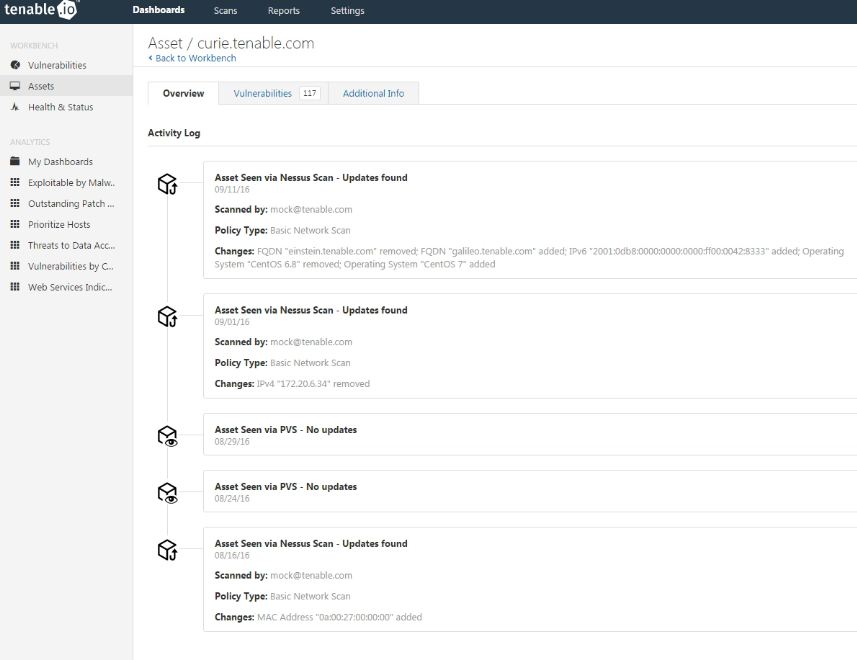Click the My Dashboards folder icon
857x660 pixels.
pos(15,161)
